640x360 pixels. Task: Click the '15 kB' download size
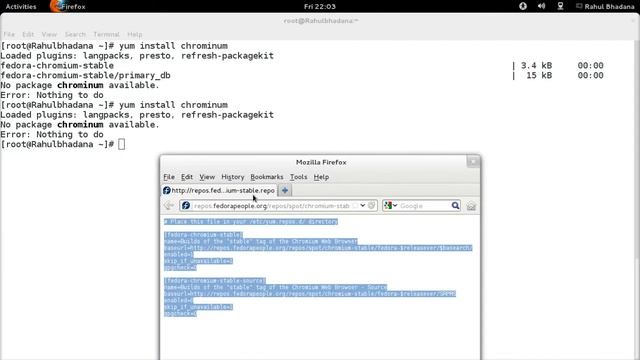[x=539, y=76]
